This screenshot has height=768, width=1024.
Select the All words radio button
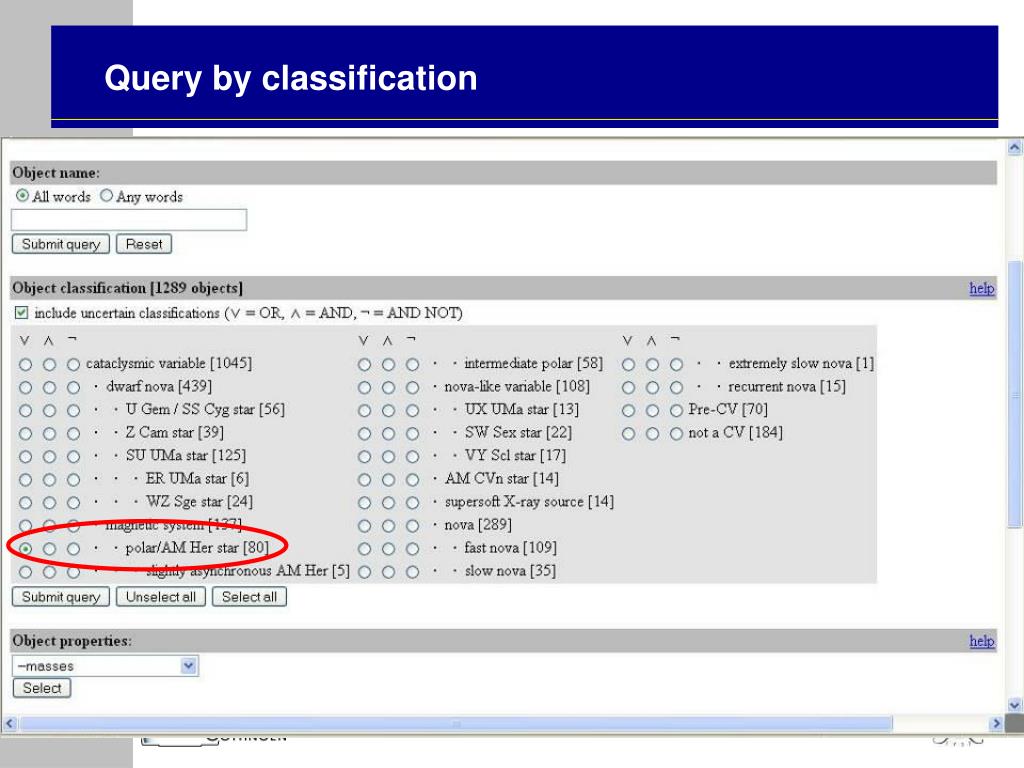pyautogui.click(x=22, y=195)
